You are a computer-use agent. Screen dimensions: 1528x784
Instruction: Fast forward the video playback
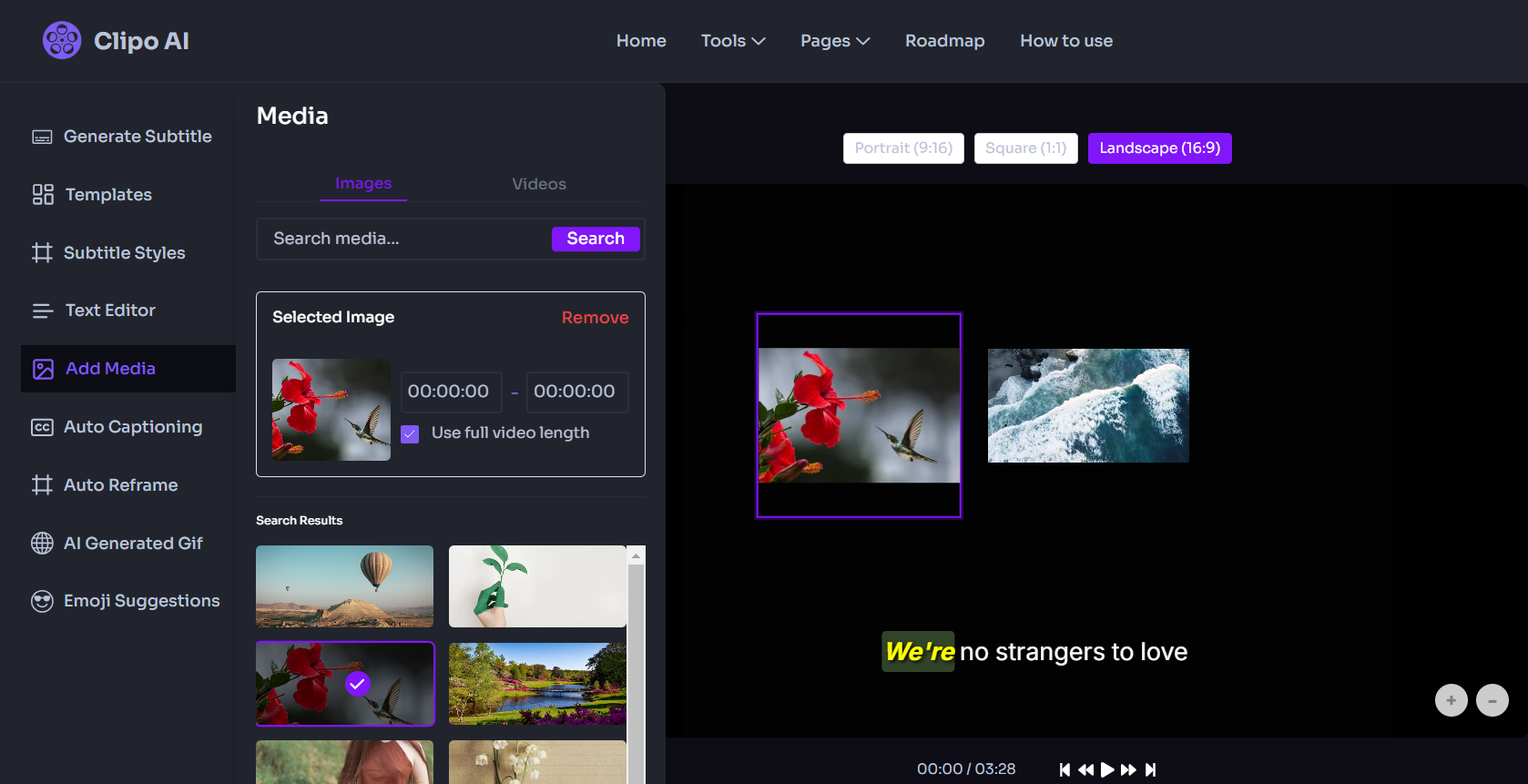[1128, 769]
